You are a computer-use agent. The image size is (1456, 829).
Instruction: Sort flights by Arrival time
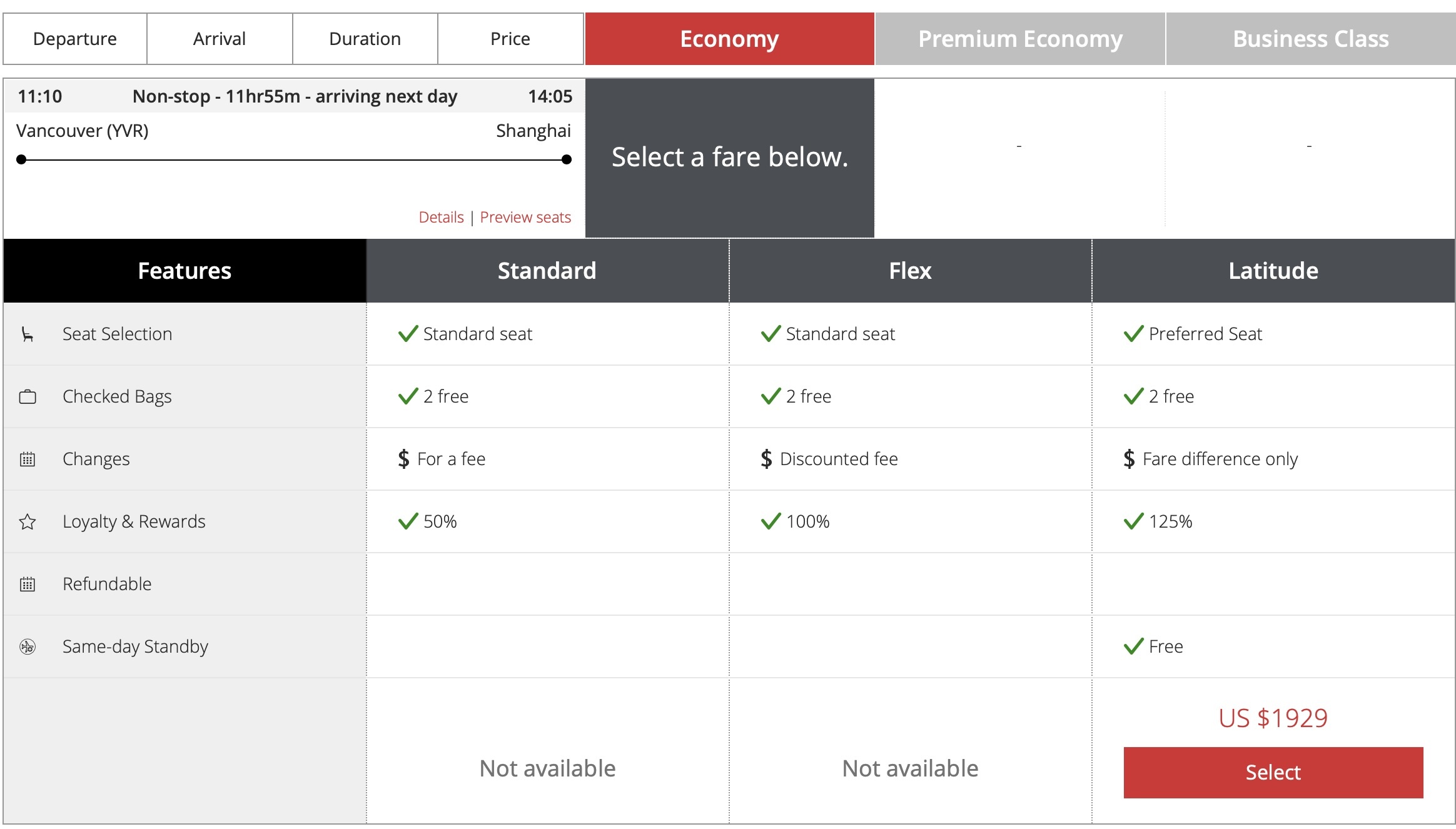220,39
